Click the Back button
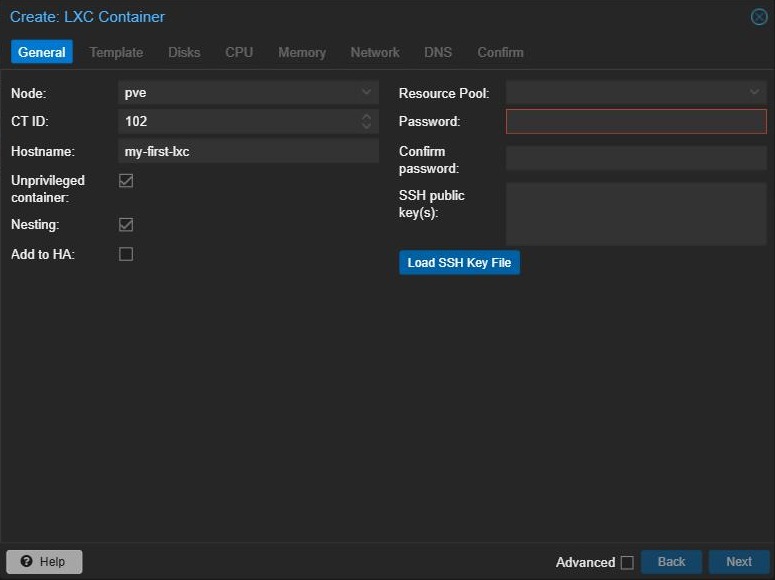The height and width of the screenshot is (580, 775). click(x=671, y=562)
